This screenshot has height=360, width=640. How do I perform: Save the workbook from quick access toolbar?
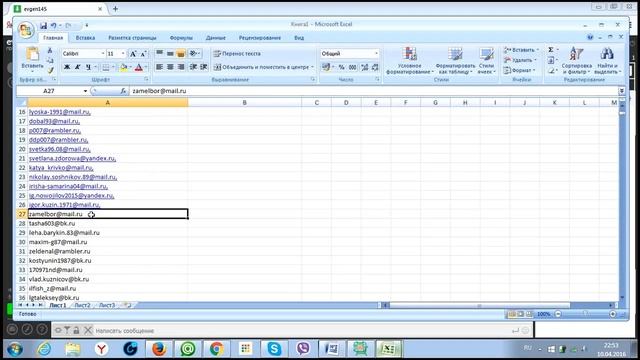[43, 25]
